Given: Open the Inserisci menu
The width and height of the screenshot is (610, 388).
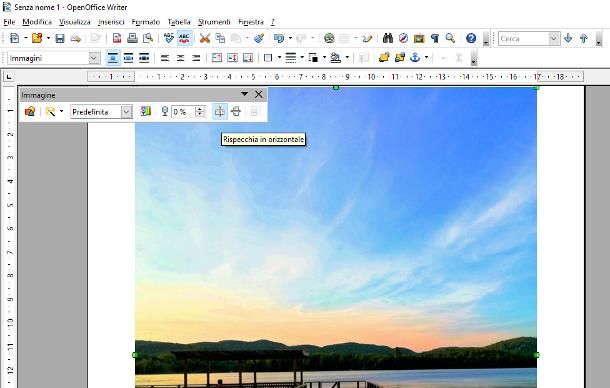Looking at the screenshot, I should click(x=111, y=22).
